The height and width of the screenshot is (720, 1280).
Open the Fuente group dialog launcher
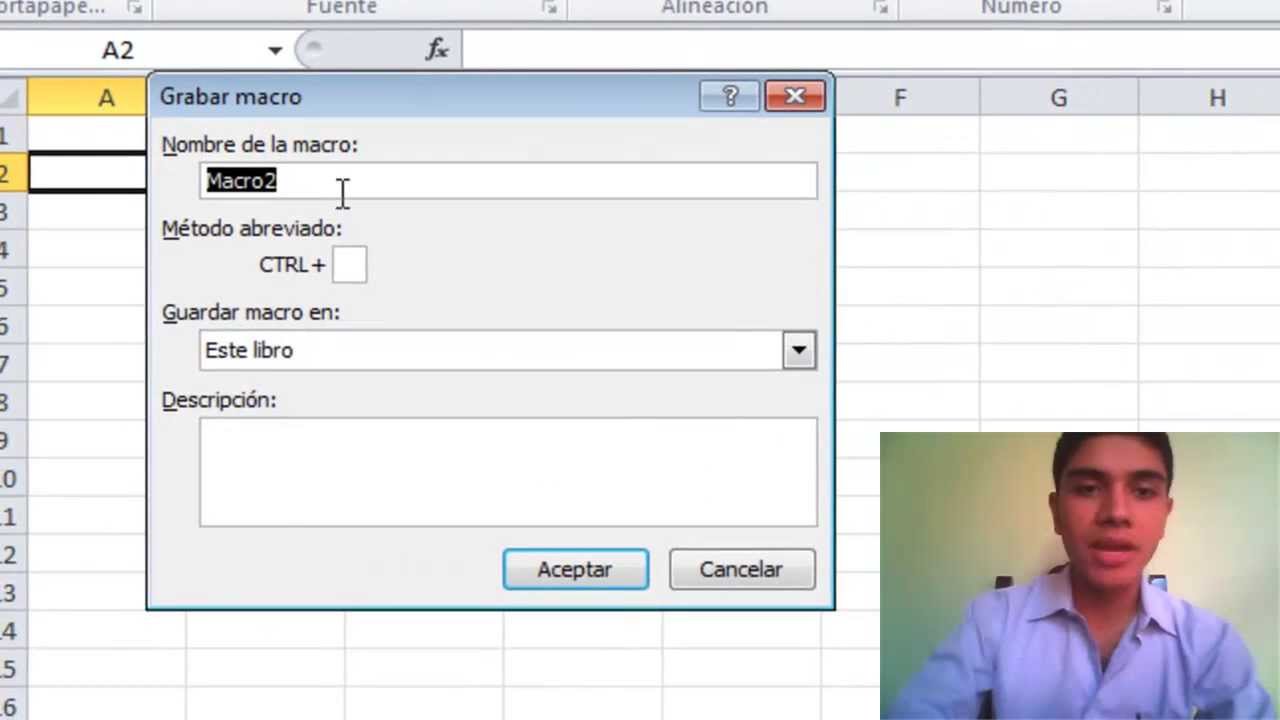coord(549,7)
